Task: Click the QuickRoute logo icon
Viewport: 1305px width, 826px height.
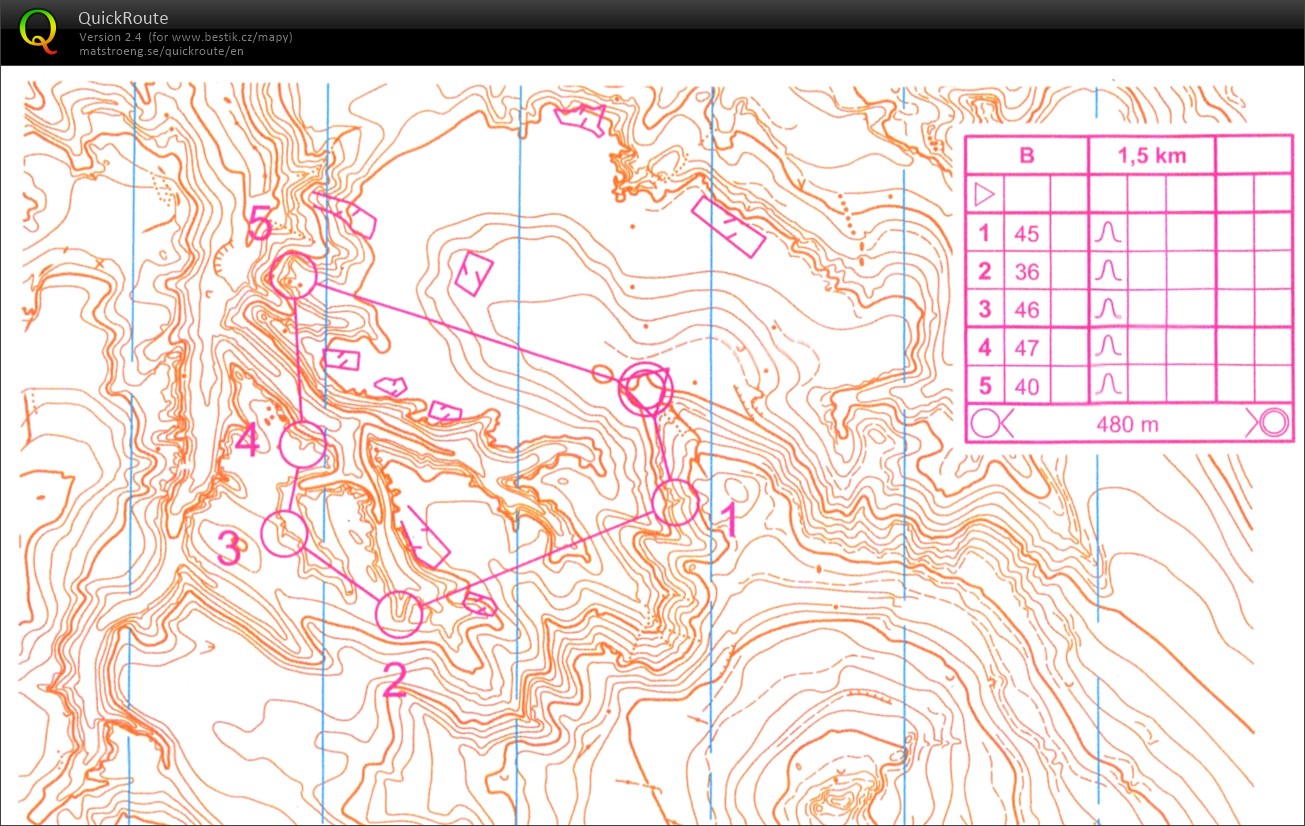Action: 39,30
